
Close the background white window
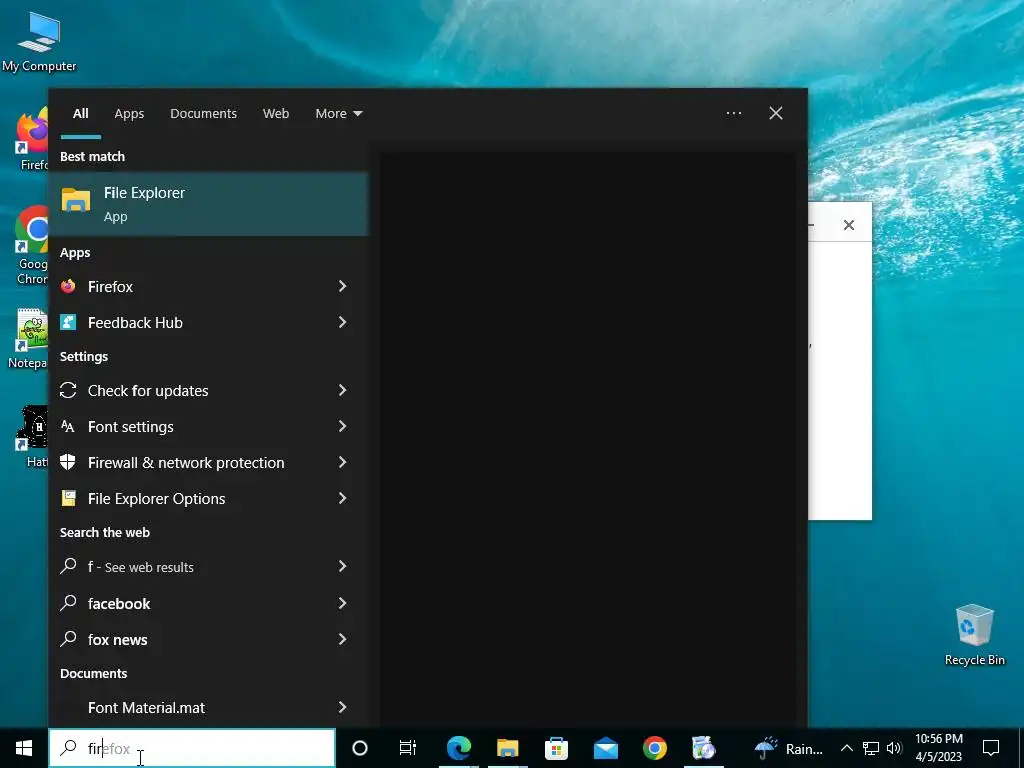pyautogui.click(x=848, y=225)
